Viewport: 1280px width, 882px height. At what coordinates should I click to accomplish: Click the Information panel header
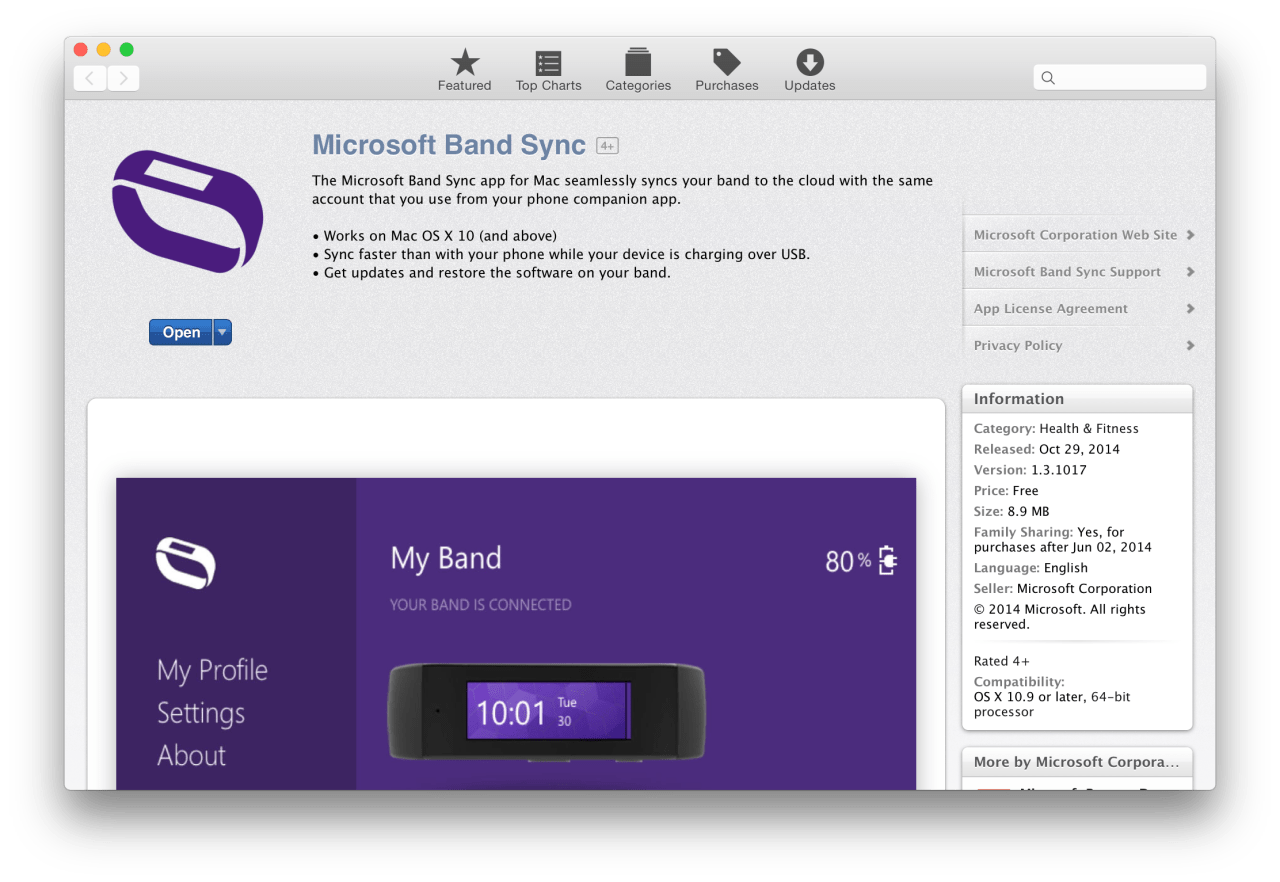tap(1077, 399)
